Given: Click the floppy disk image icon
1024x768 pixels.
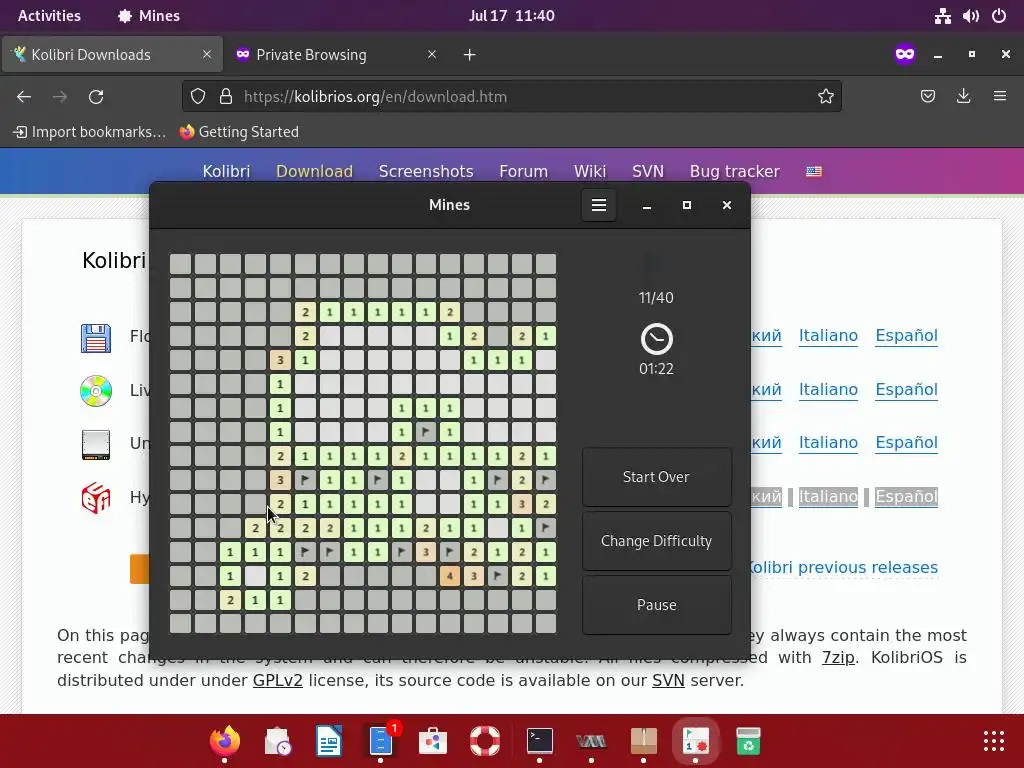Looking at the screenshot, I should click(96, 338).
